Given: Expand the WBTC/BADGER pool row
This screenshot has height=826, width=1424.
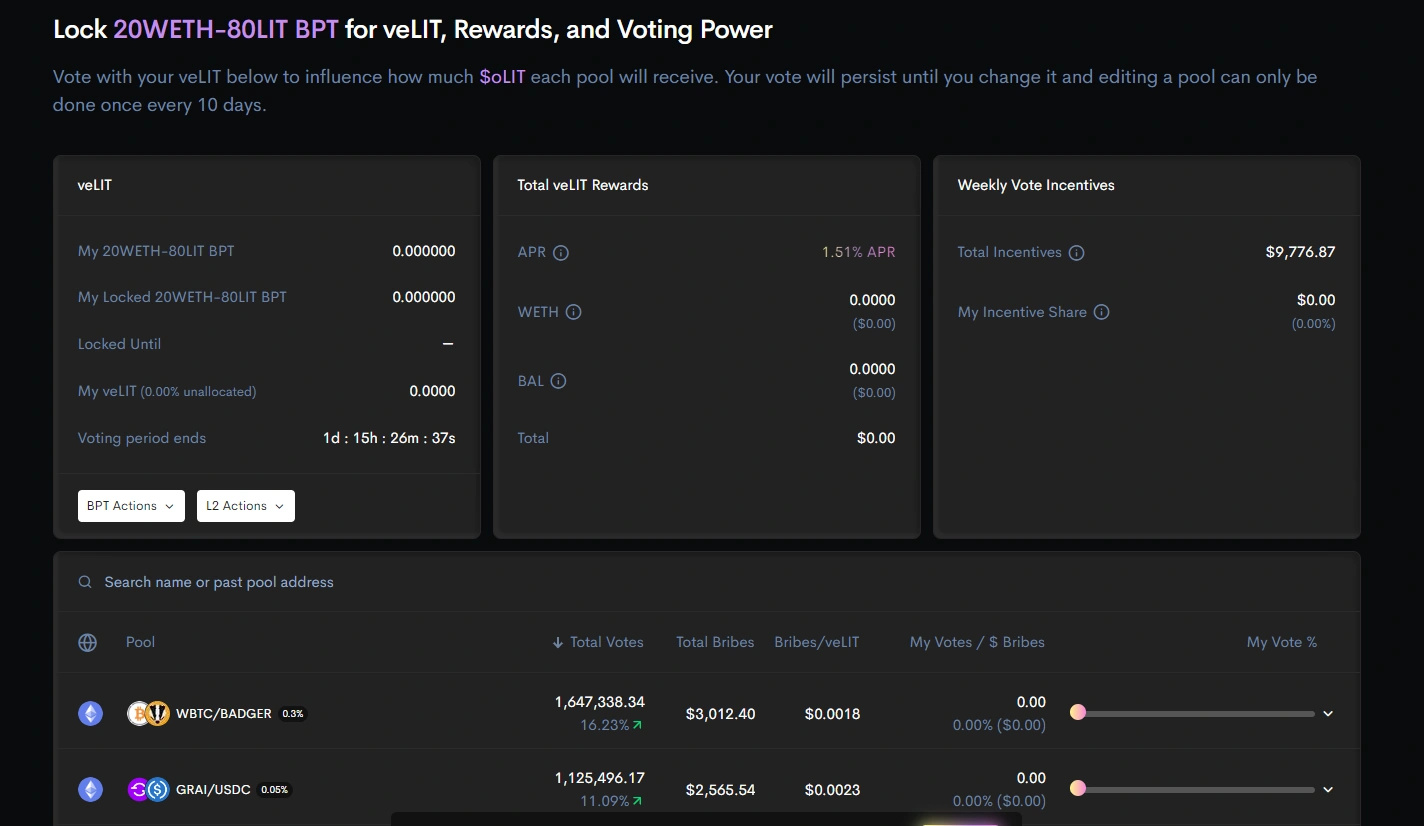Looking at the screenshot, I should [x=1328, y=713].
